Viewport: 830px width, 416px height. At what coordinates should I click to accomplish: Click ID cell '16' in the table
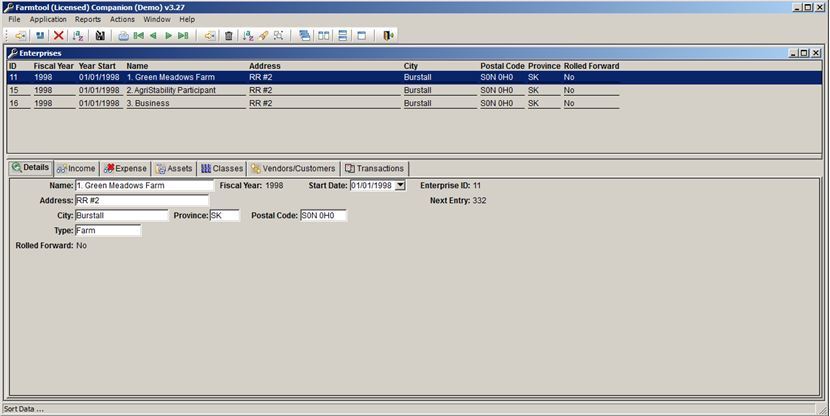[x=14, y=104]
